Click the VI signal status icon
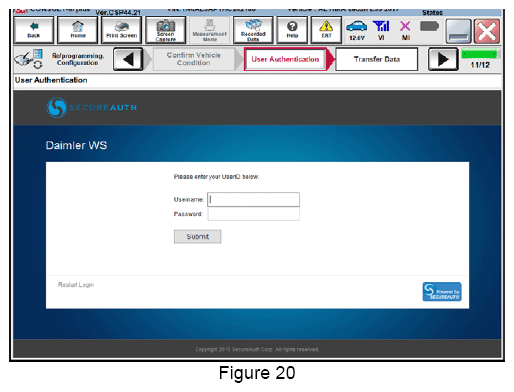This screenshot has width=514, height=392. [x=381, y=30]
